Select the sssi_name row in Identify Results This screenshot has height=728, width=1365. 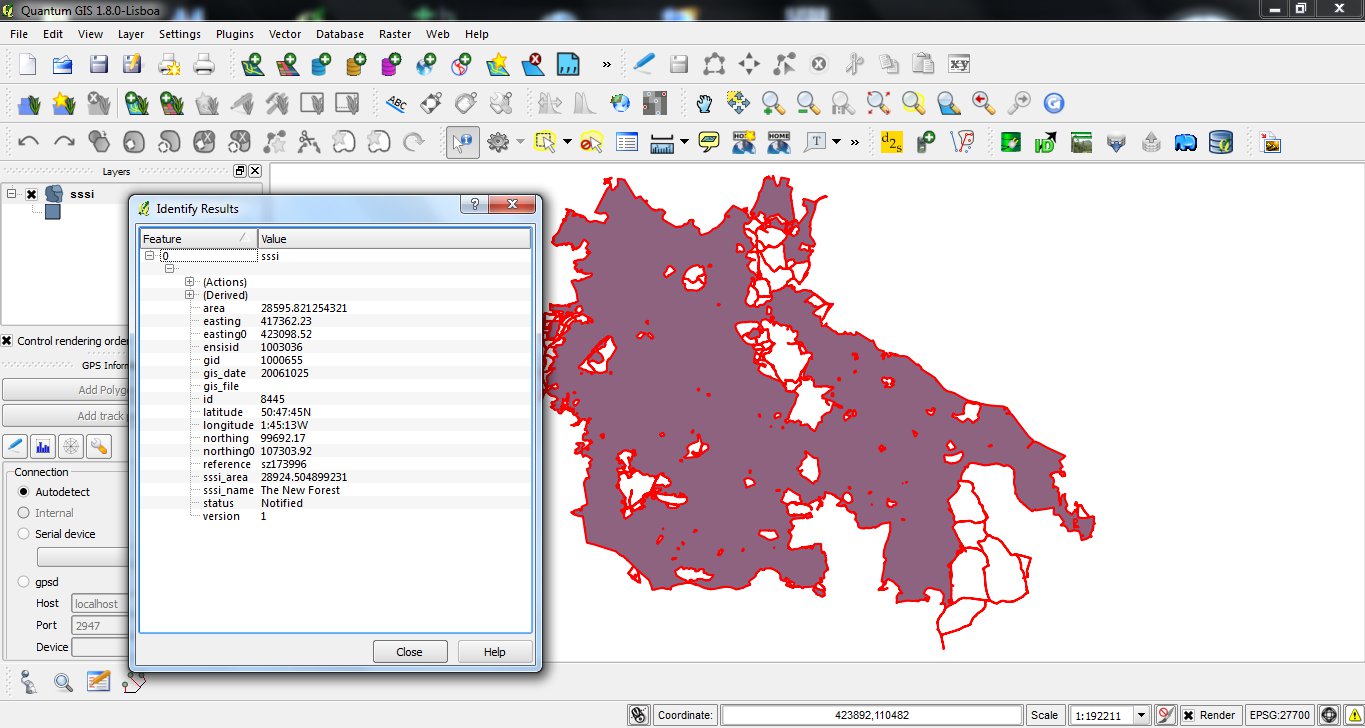coord(335,490)
